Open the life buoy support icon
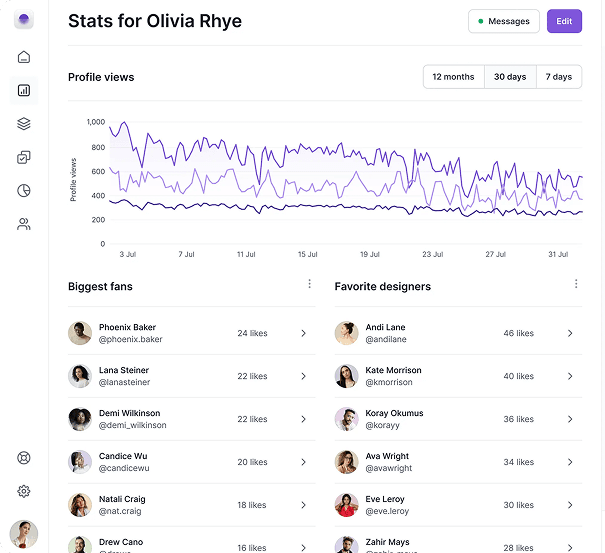 click(24, 458)
